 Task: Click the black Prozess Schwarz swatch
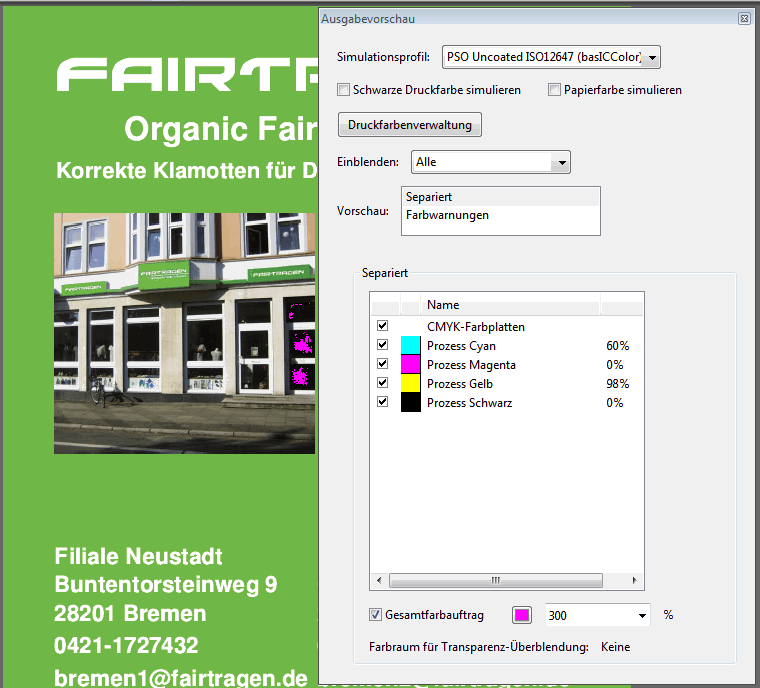[410, 403]
